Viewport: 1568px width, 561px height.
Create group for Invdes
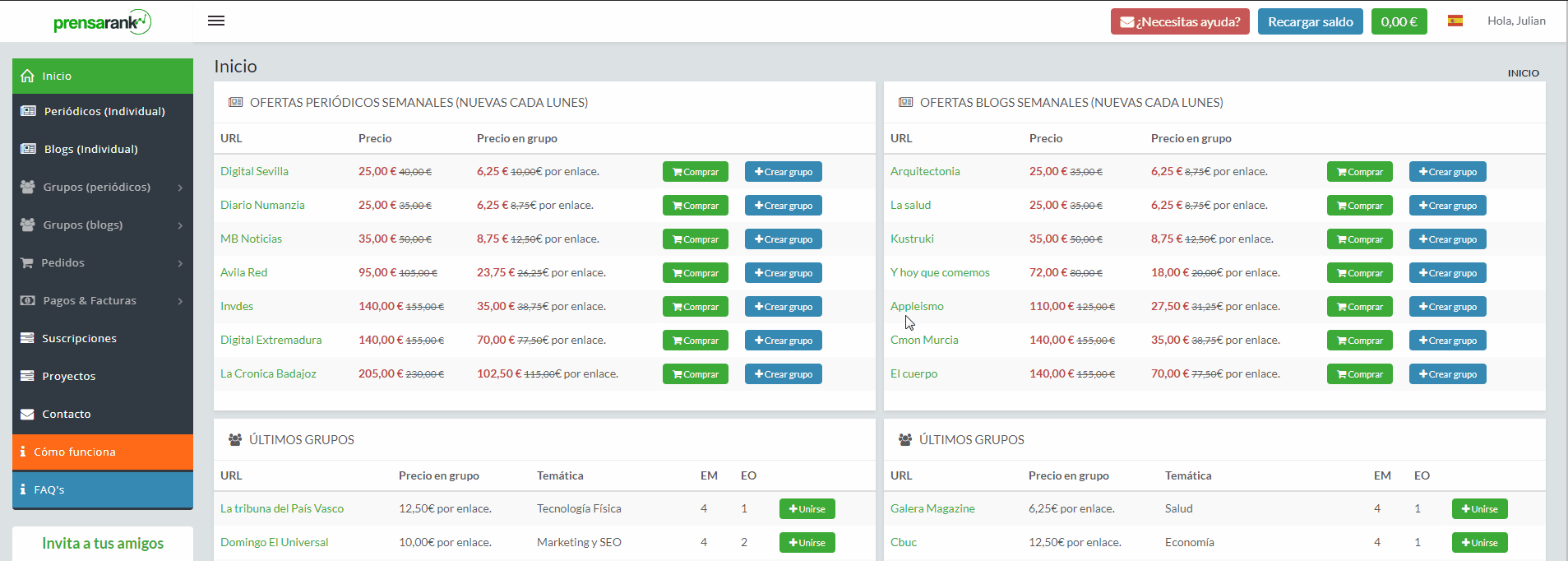[784, 307]
